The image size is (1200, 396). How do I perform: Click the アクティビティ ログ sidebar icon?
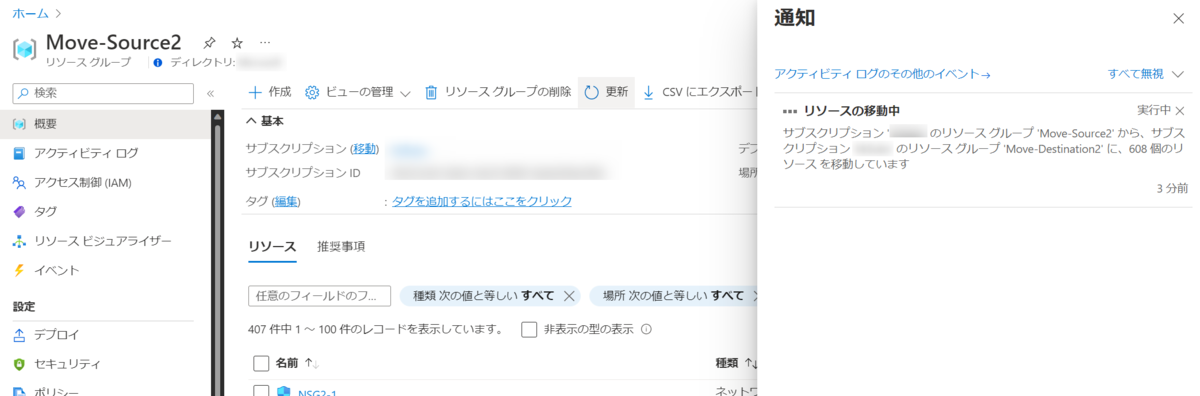[x=19, y=153]
